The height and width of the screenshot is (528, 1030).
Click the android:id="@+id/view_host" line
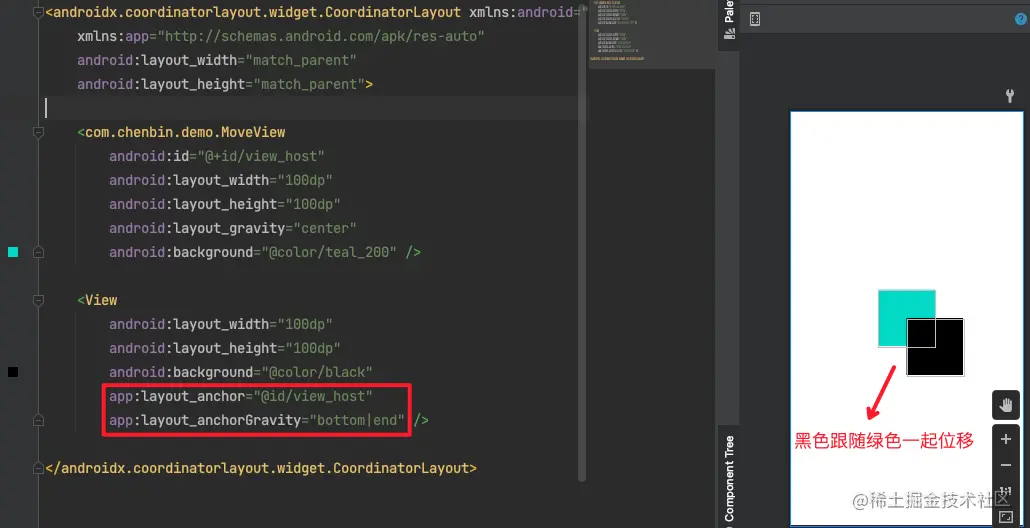coord(217,156)
